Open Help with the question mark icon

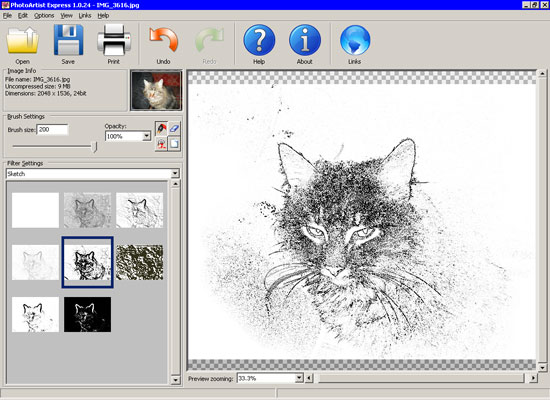[259, 40]
